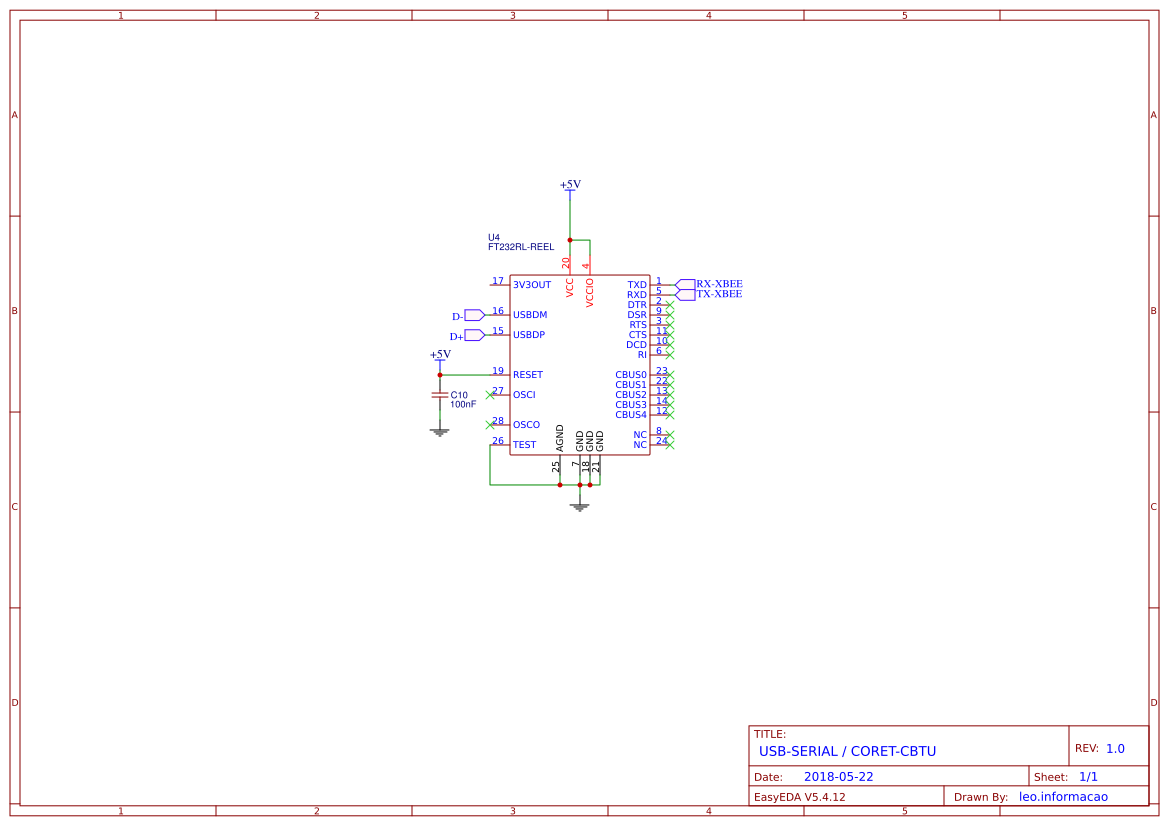Select the REV 1.0 value in title block
Image resolution: width=1169 pixels, height=827 pixels.
point(1115,748)
